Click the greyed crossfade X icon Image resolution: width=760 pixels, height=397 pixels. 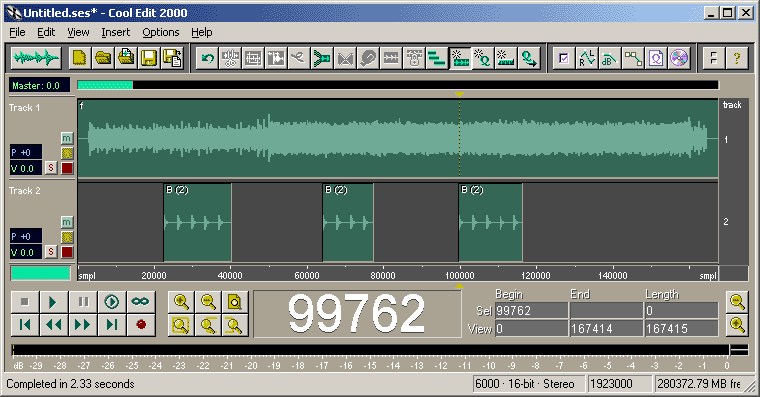coord(345,58)
